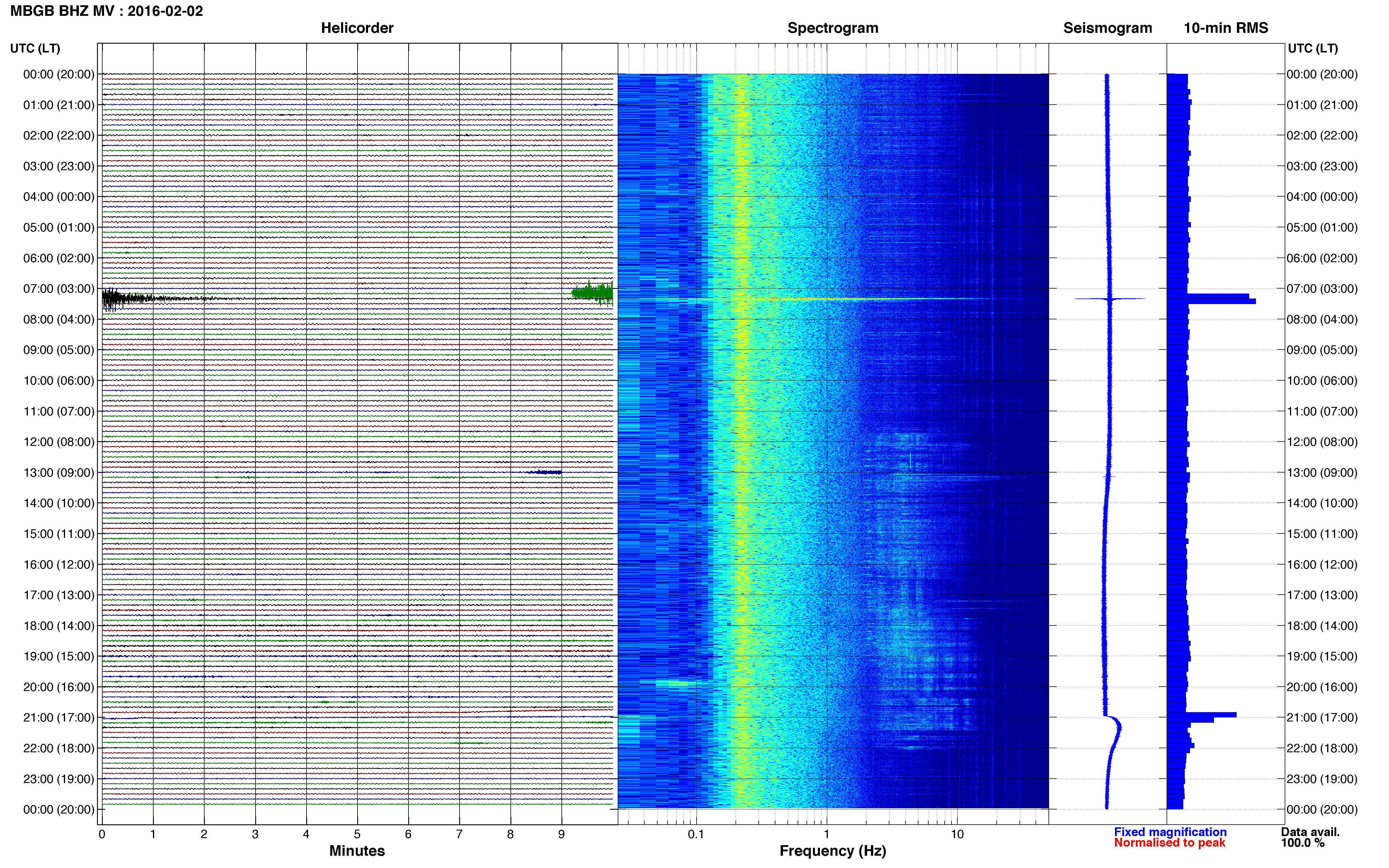1389x868 pixels.
Task: Click the 'Normalised to peak' legend text
Action: pyautogui.click(x=1169, y=843)
